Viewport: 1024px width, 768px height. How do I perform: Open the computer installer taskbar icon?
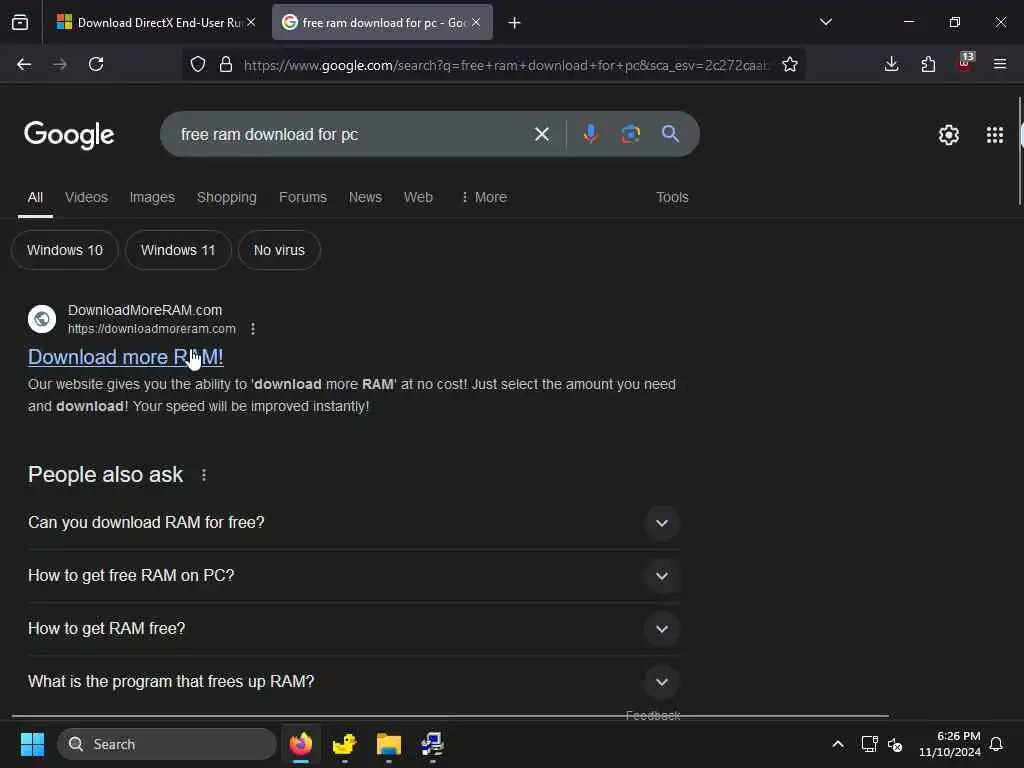(x=432, y=744)
